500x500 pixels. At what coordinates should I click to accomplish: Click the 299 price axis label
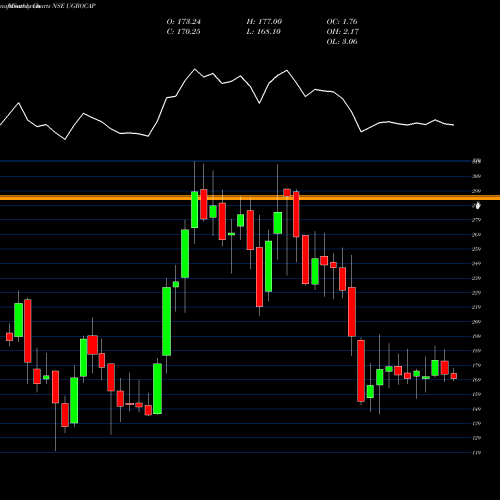click(477, 191)
